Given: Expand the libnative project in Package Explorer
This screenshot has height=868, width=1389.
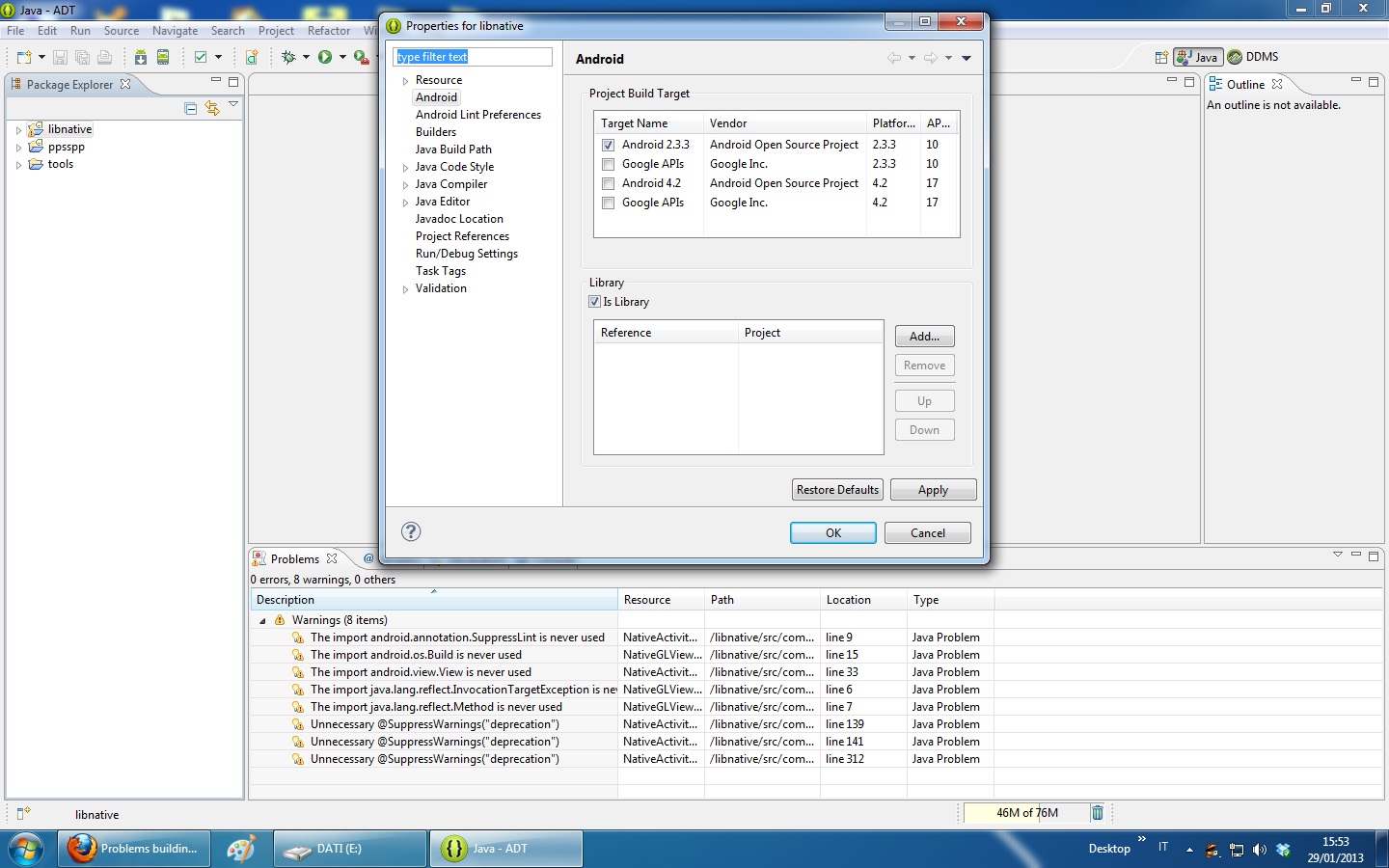Looking at the screenshot, I should point(18,129).
